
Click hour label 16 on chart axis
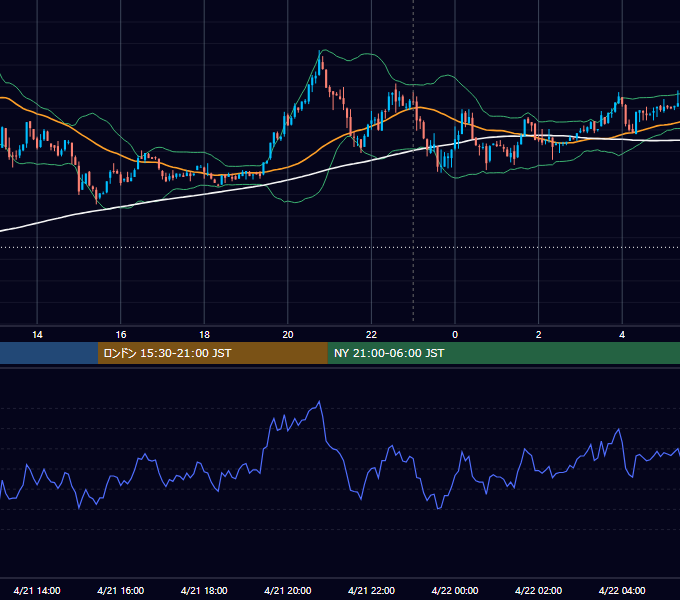(121, 335)
